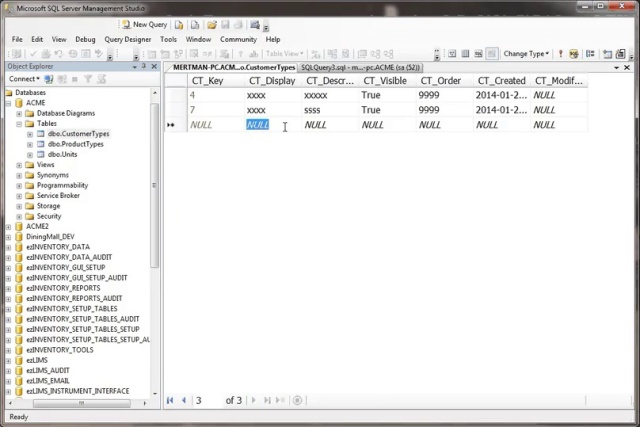Toggle the Object Explorer auto-hide pin
640x427 pixels.
tap(144, 66)
